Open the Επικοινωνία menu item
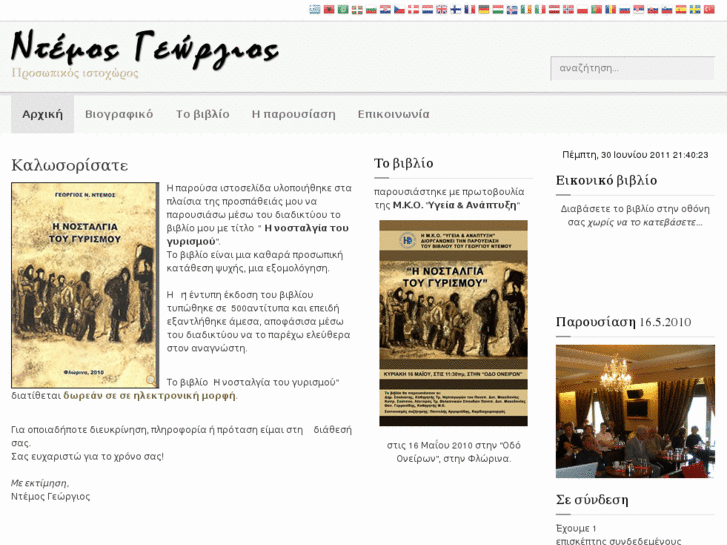This screenshot has height=545, width=727. click(x=394, y=114)
